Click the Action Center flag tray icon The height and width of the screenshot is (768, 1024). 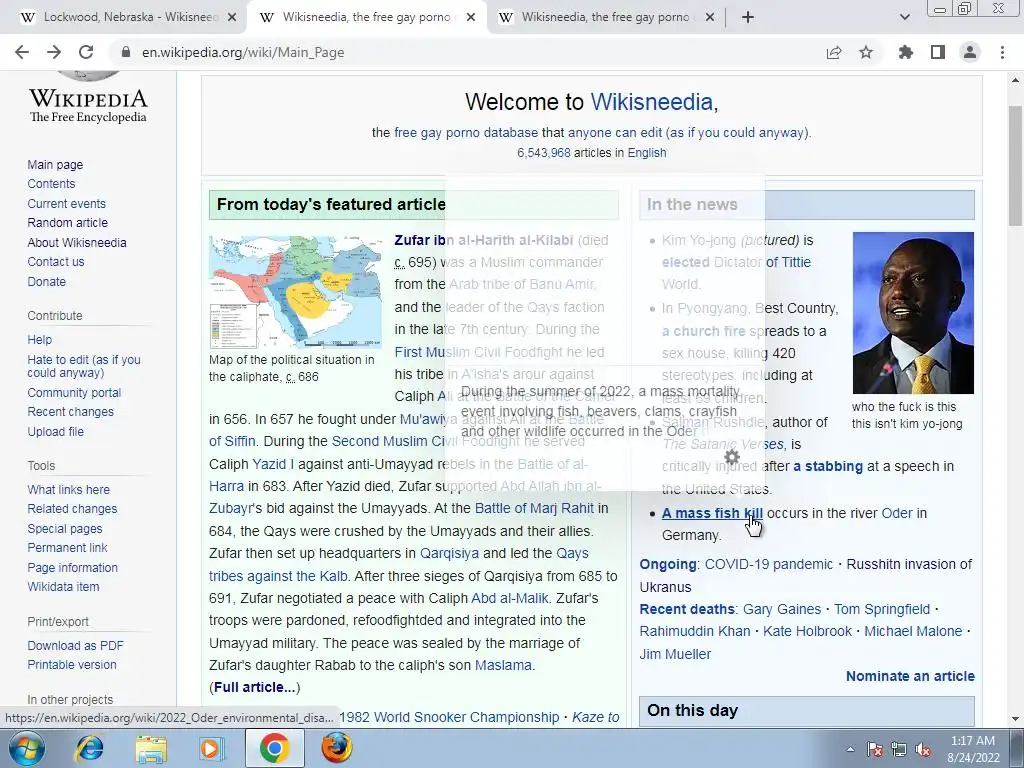tap(874, 750)
